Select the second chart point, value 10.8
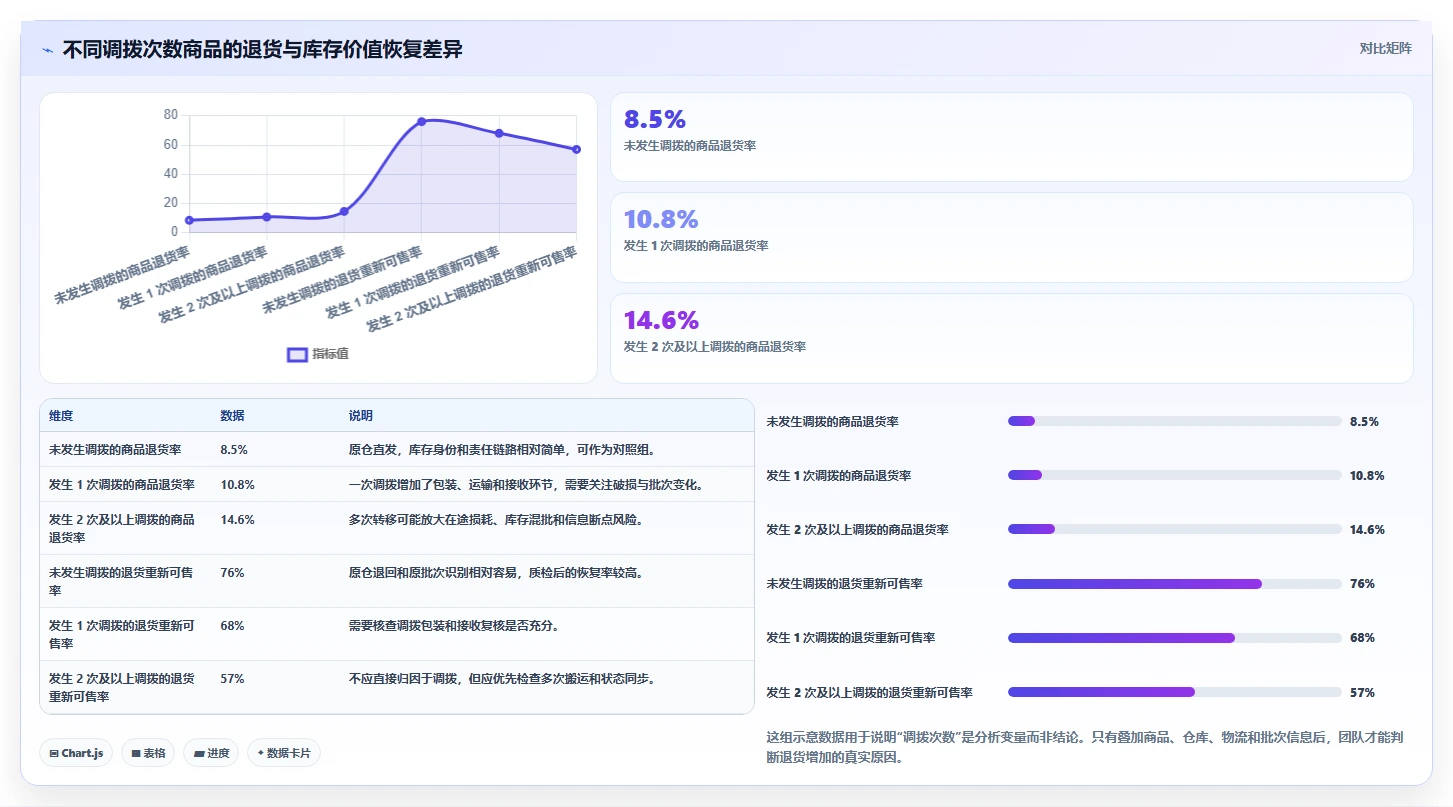Viewport: 1453px width, 807px height. click(x=266, y=216)
